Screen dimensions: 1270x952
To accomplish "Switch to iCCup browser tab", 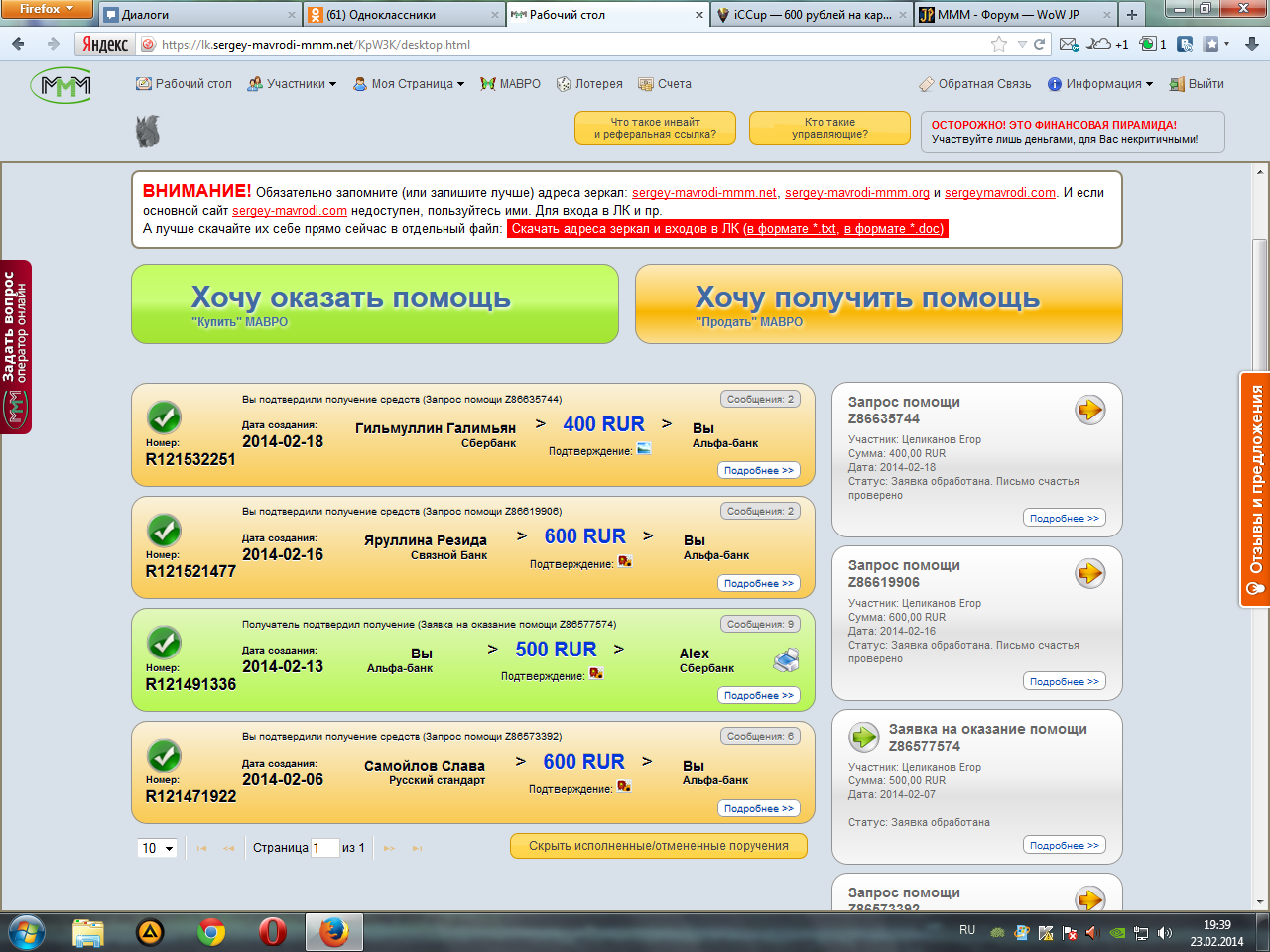I will (x=812, y=14).
